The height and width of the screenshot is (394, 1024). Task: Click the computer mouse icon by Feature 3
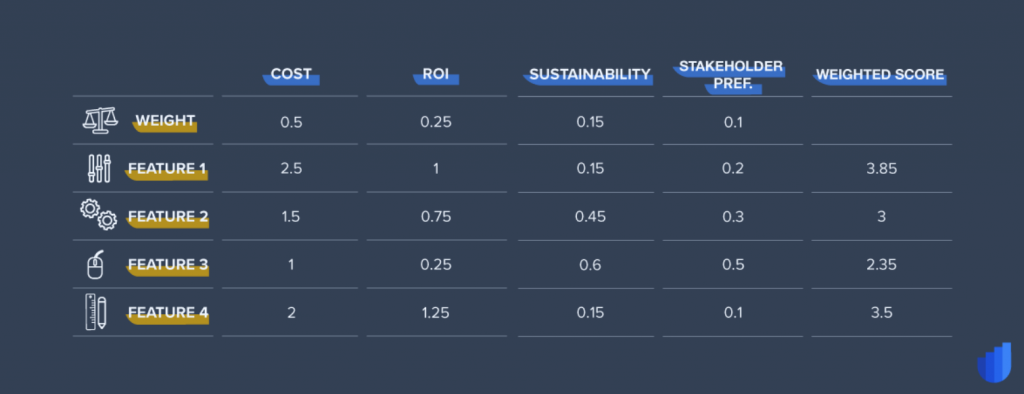95,264
